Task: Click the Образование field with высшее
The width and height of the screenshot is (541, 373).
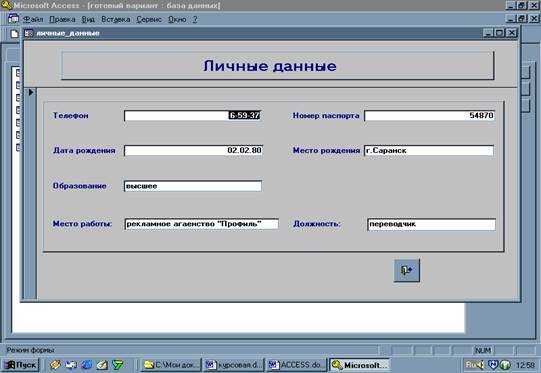Action: point(193,186)
